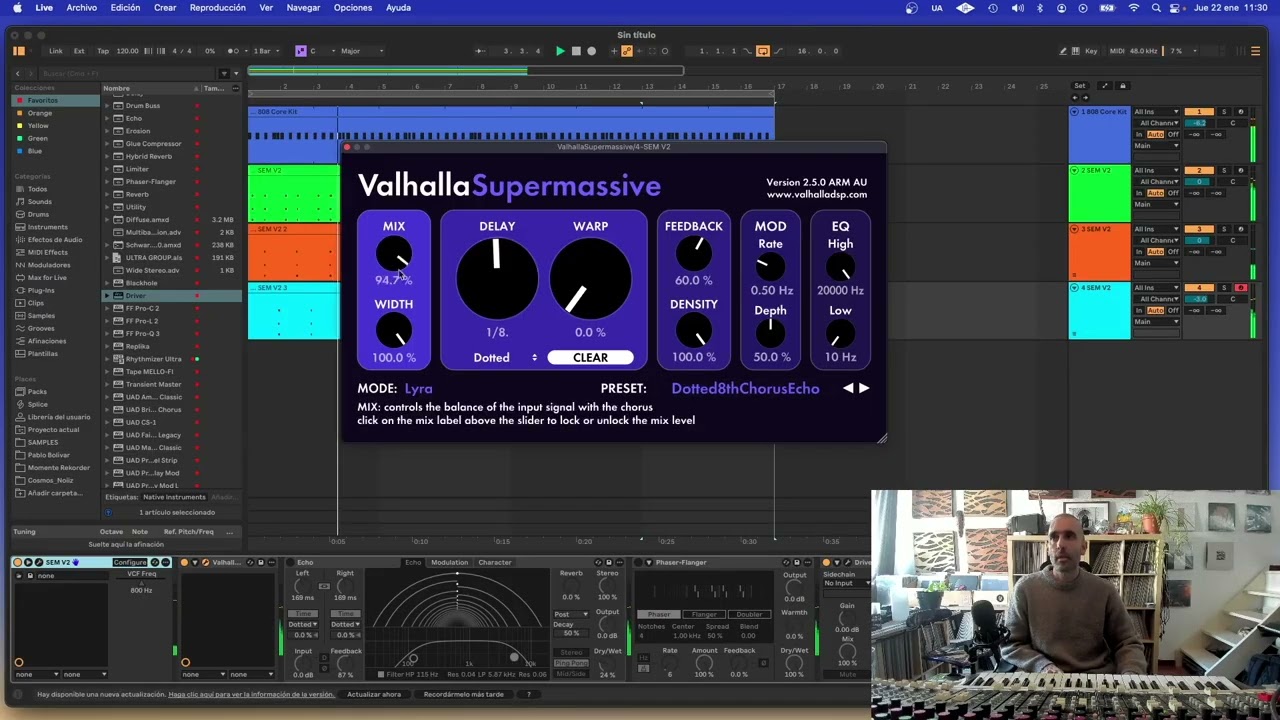This screenshot has height=720, width=1280.
Task: Toggle the purple Scale Mode icon
Action: [x=301, y=51]
